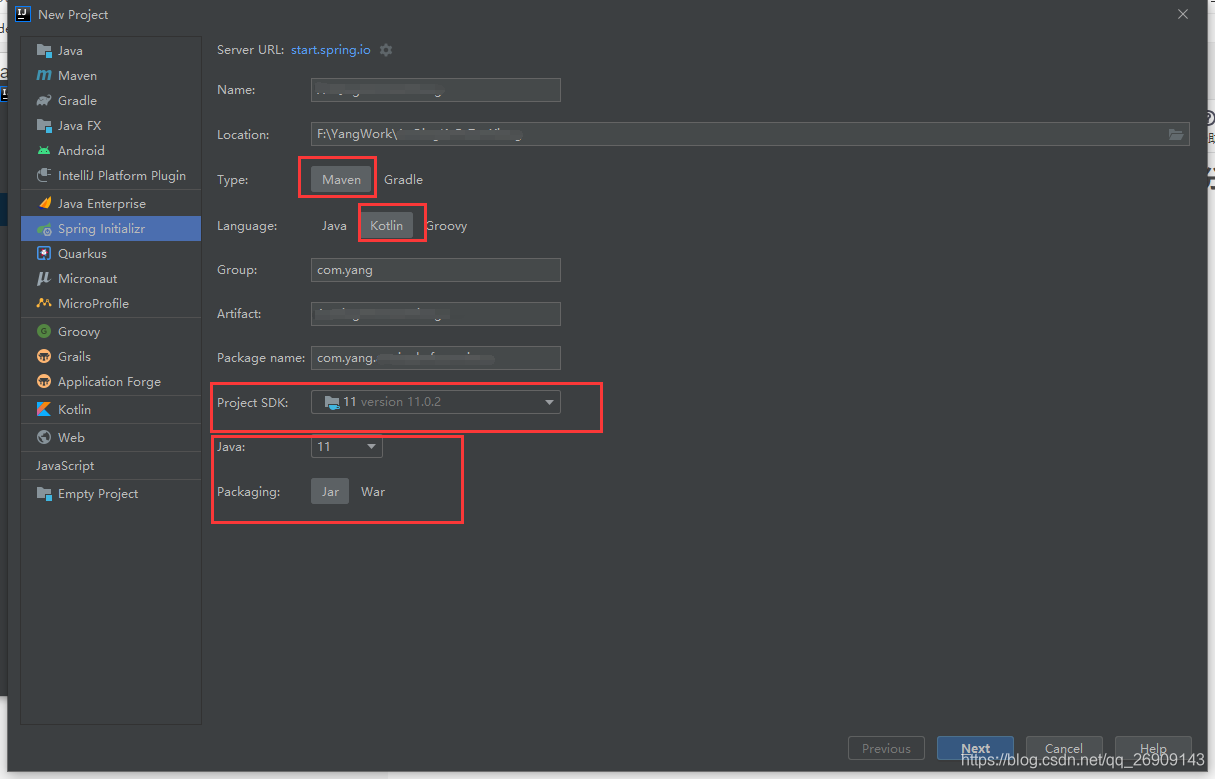Pick the Groovy icon in sidebar

pyautogui.click(x=44, y=331)
